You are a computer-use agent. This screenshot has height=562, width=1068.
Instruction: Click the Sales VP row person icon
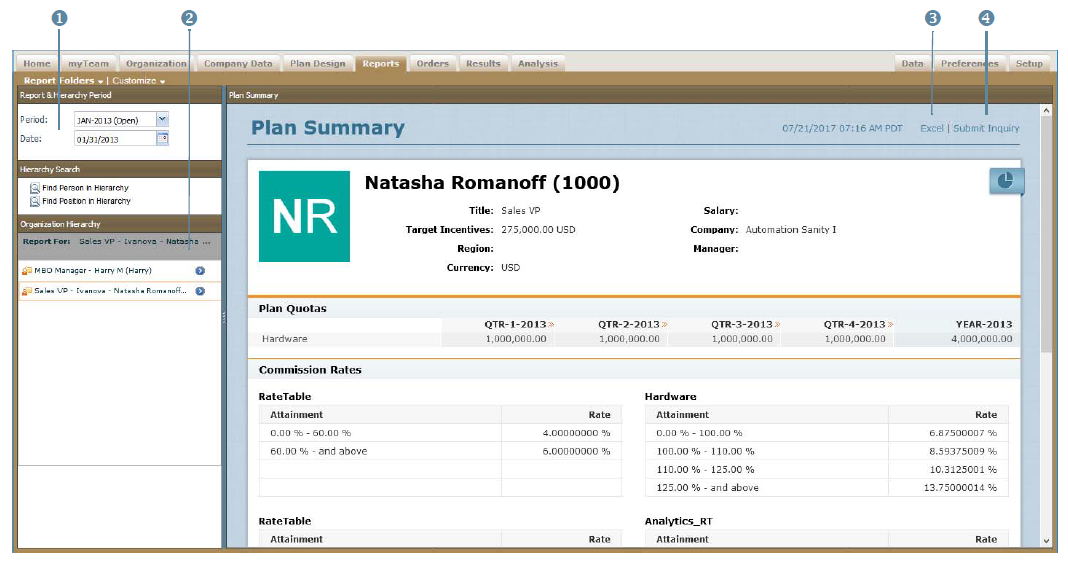point(27,291)
